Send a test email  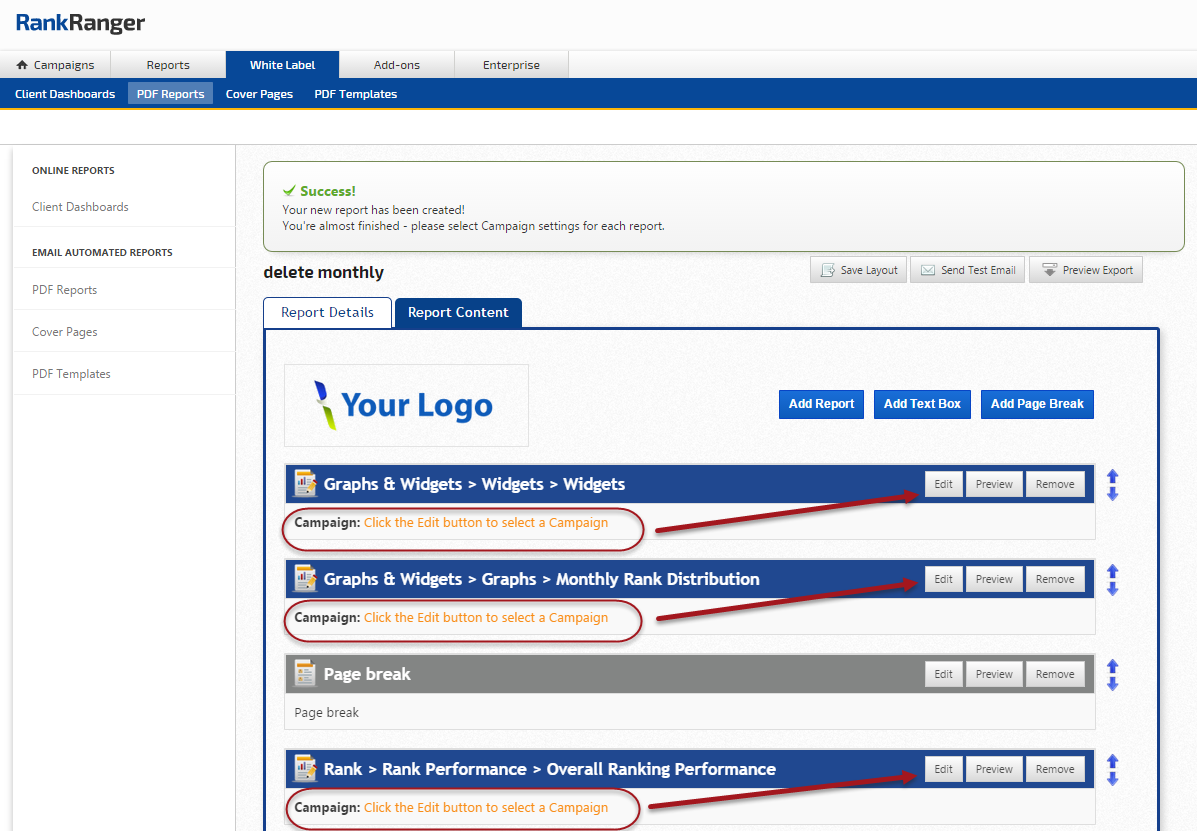pyautogui.click(x=967, y=270)
